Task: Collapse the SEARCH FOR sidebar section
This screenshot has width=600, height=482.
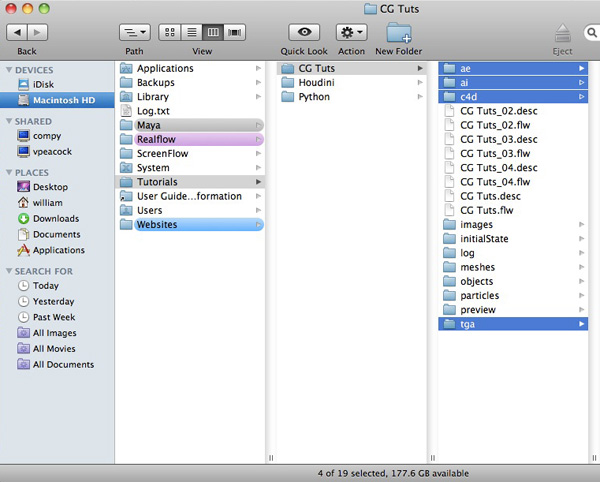Action: tap(9, 271)
